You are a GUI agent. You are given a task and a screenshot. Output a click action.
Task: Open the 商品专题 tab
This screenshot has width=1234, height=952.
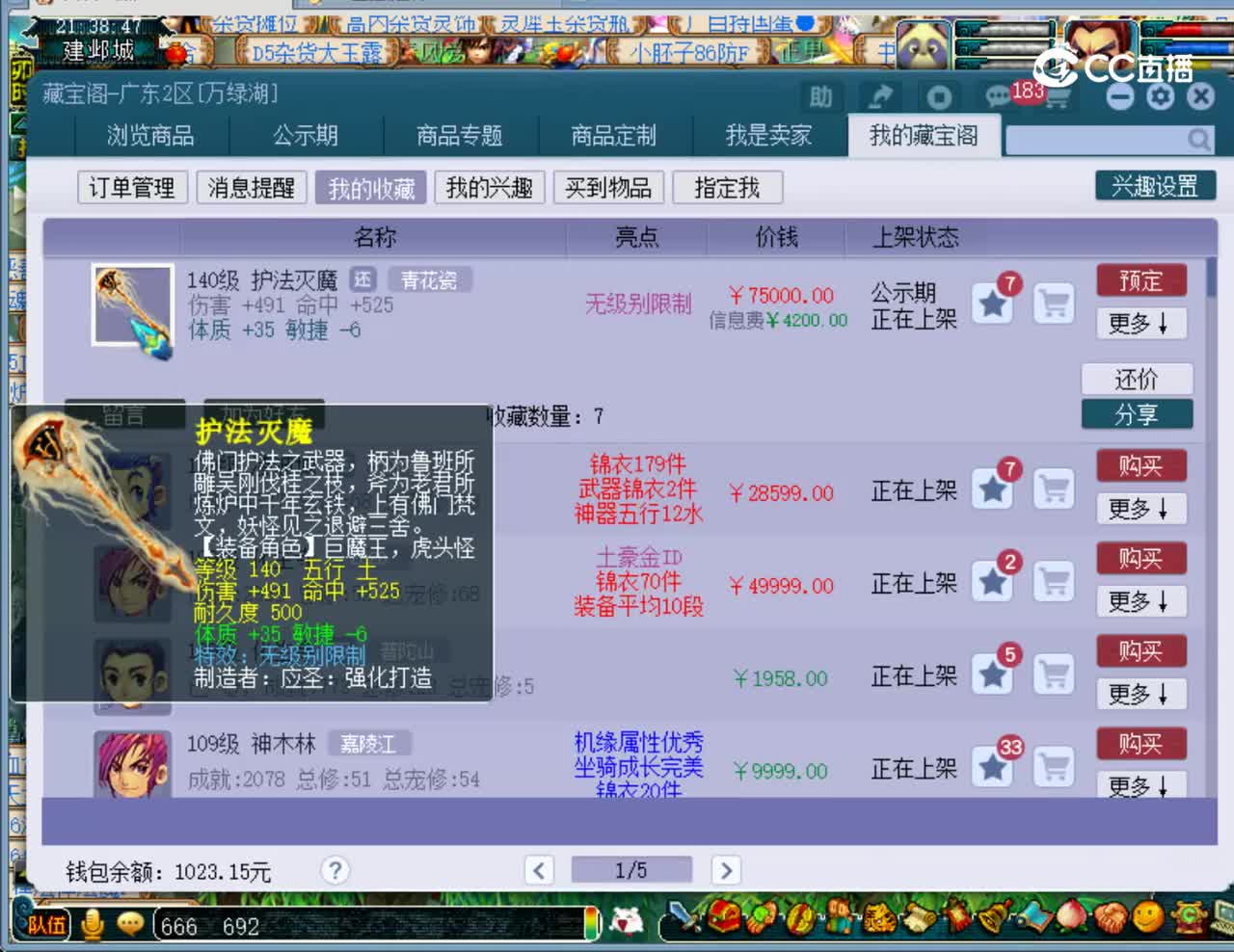point(460,136)
